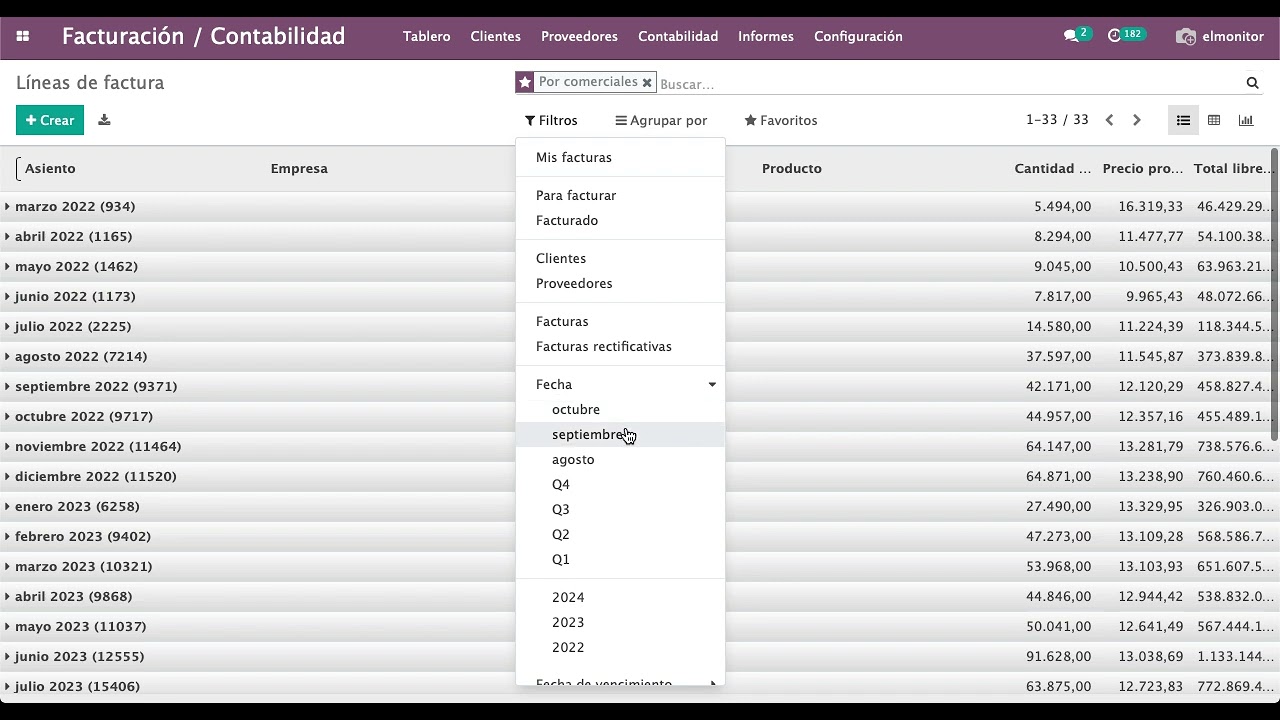Sort by the Producto column header
The image size is (1280, 720).
click(x=792, y=168)
